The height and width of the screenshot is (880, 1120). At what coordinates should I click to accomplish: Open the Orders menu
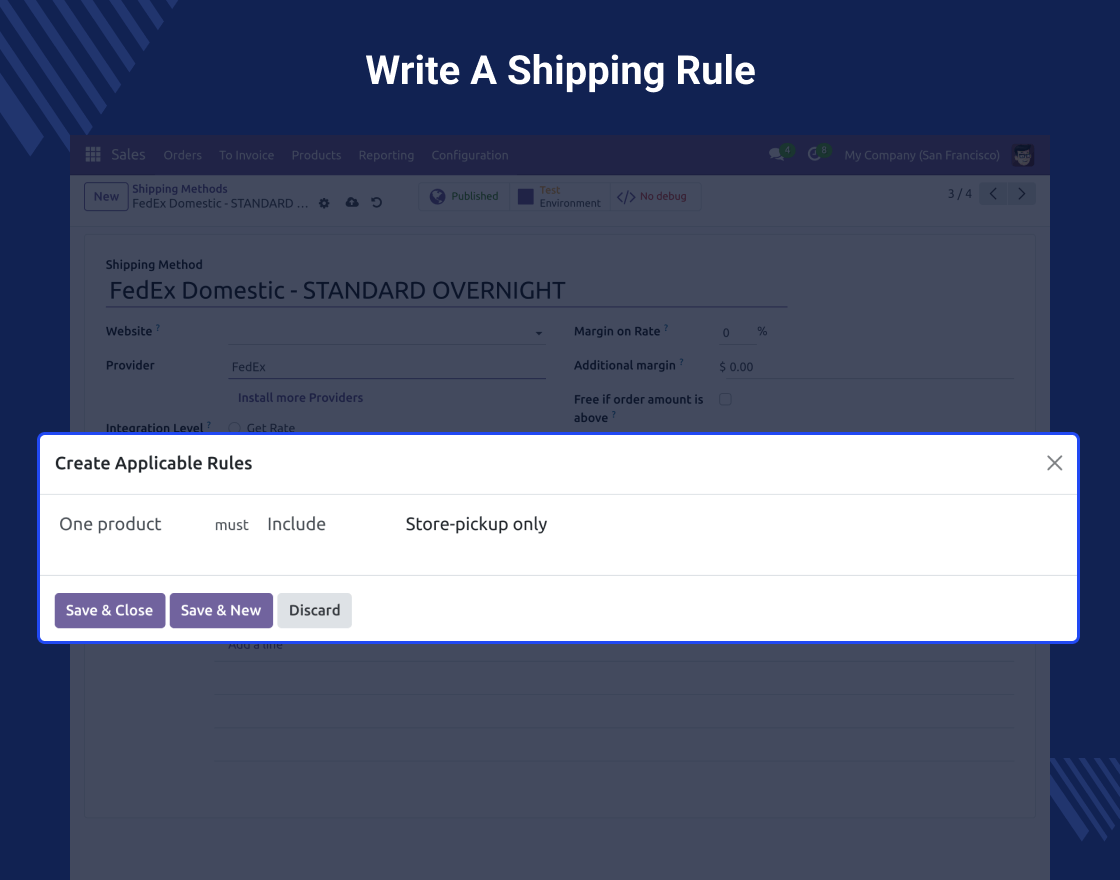(183, 155)
